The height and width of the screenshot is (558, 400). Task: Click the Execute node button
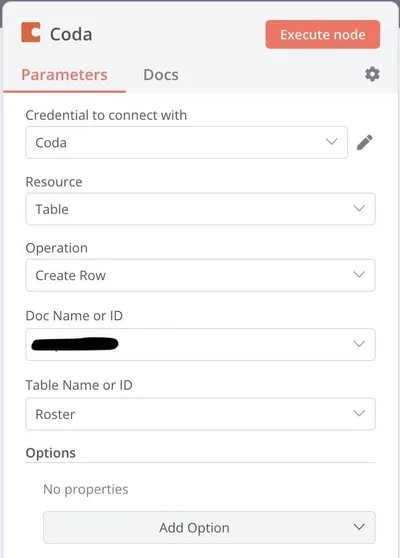[323, 35]
